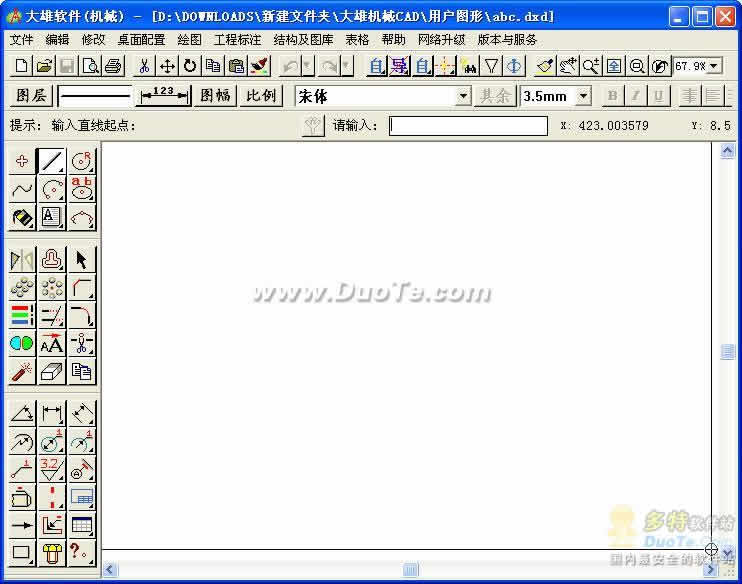Click the New file icon
This screenshot has height=584, width=742.
pos(21,66)
